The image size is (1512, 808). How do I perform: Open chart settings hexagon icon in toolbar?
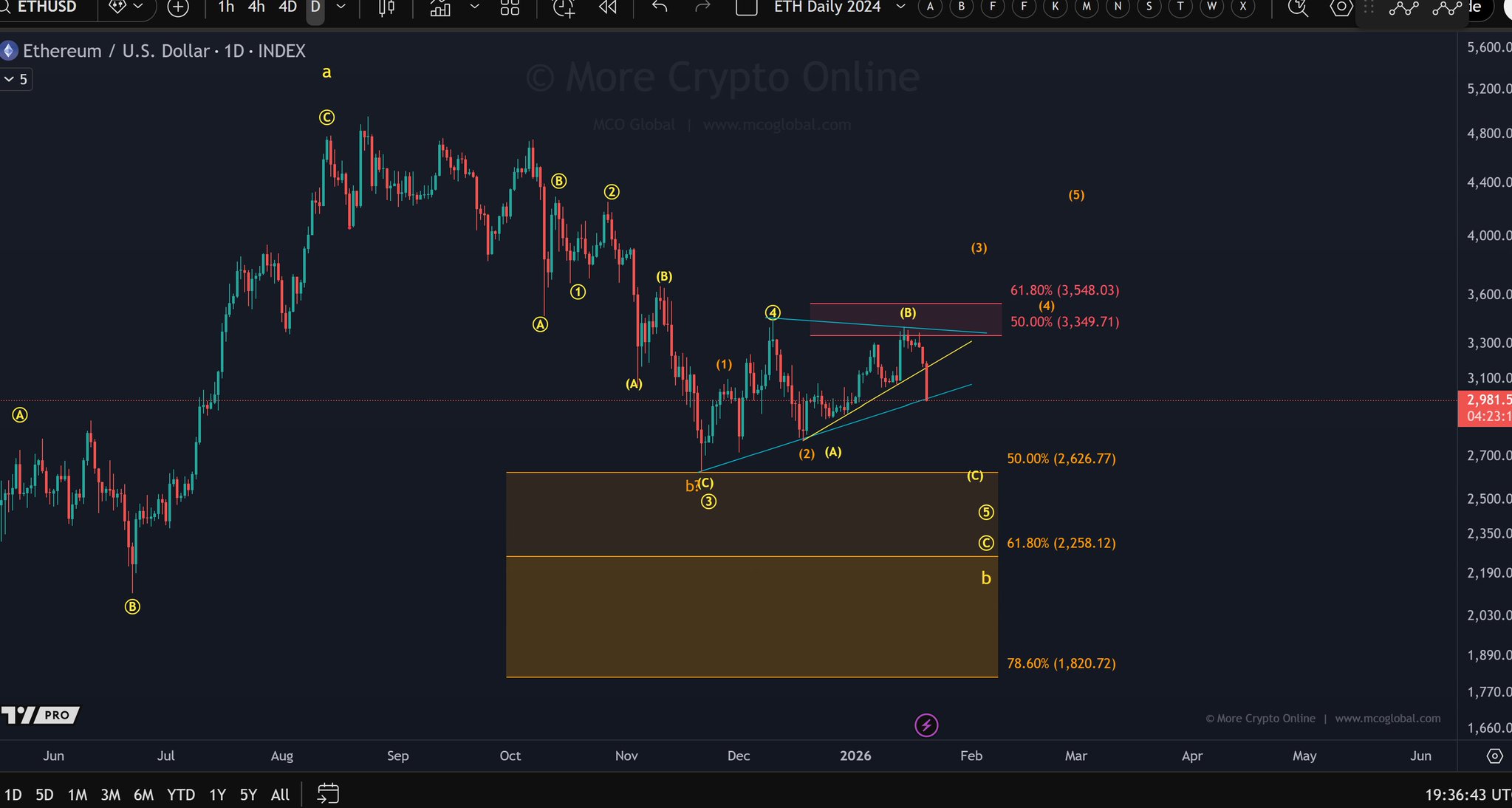[1341, 7]
